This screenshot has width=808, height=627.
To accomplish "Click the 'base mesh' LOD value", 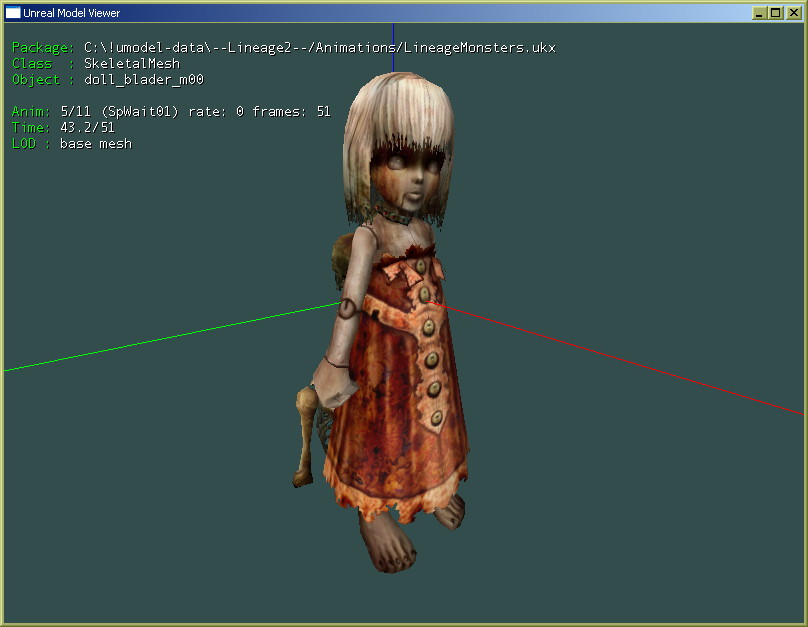I will coord(96,144).
